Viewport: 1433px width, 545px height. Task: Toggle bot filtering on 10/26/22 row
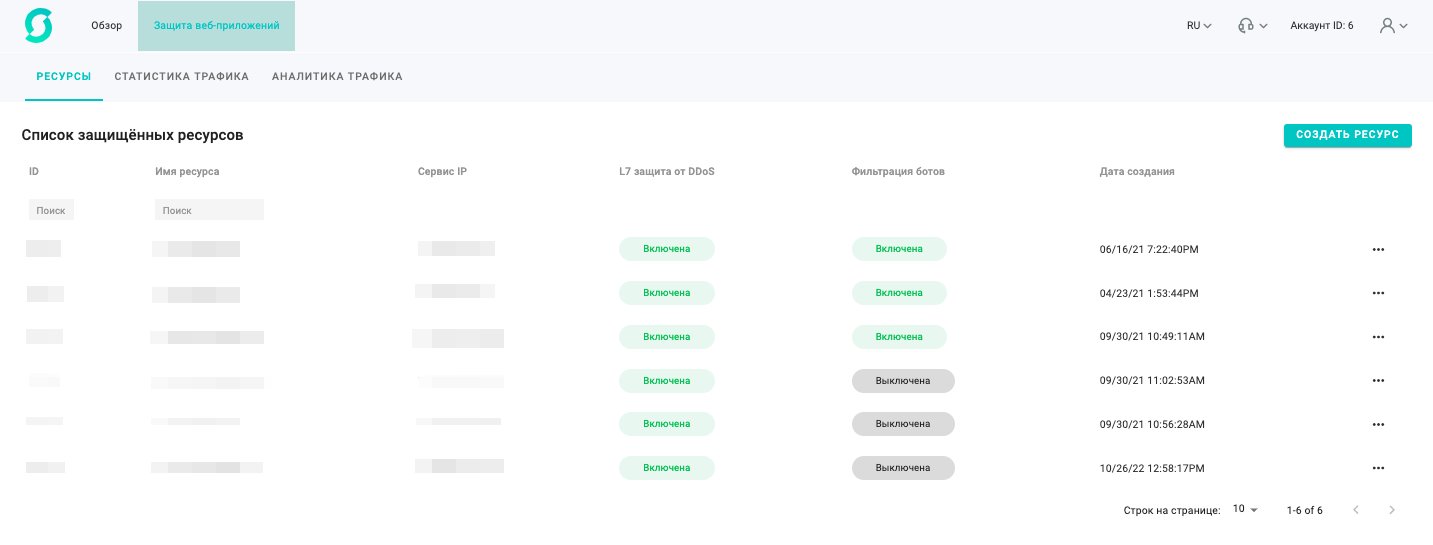click(x=902, y=468)
